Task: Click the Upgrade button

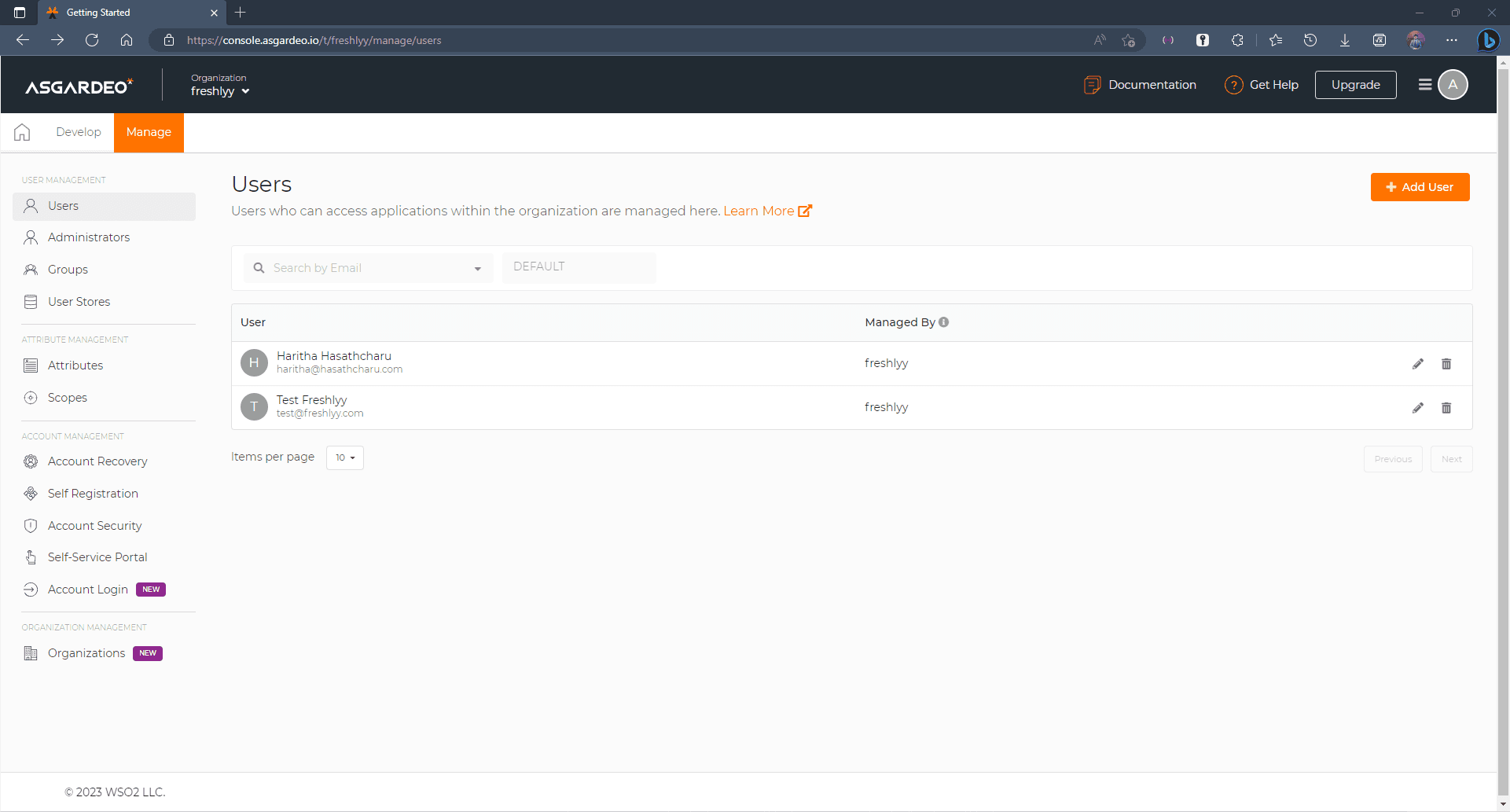Action: coord(1355,85)
